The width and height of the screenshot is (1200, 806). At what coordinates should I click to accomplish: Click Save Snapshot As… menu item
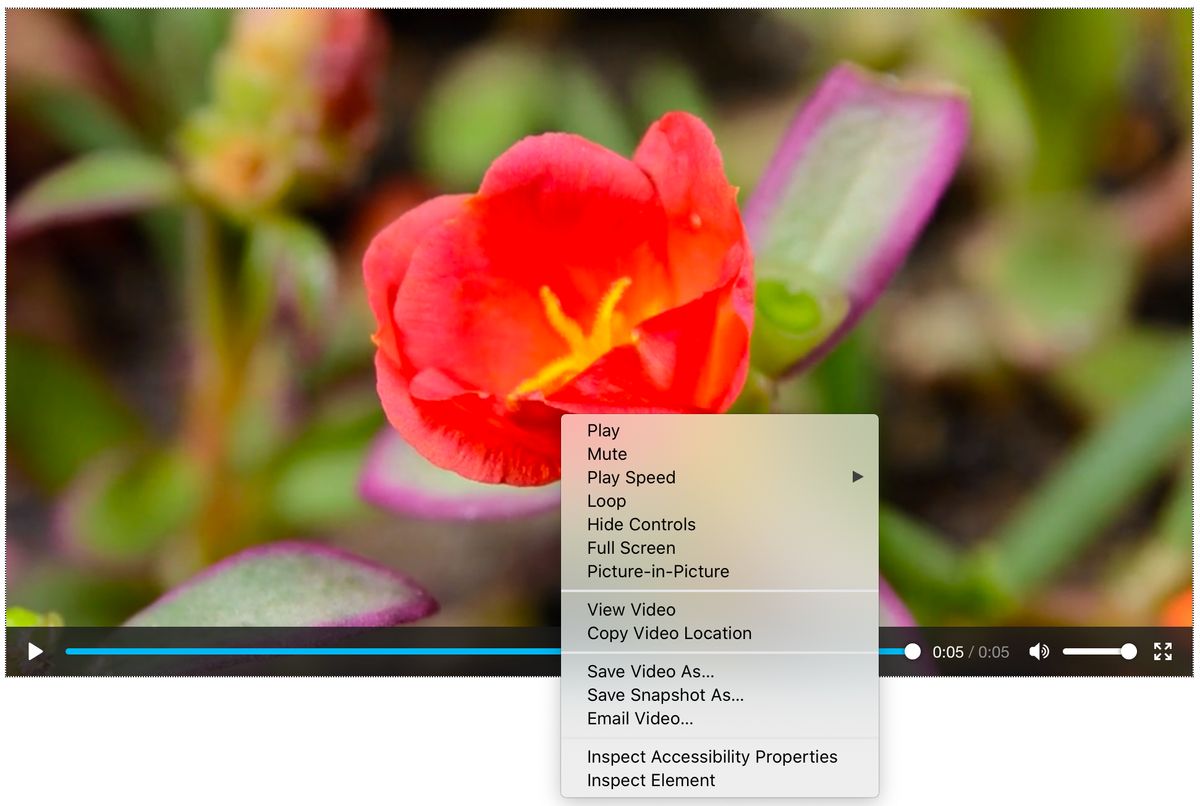(665, 695)
